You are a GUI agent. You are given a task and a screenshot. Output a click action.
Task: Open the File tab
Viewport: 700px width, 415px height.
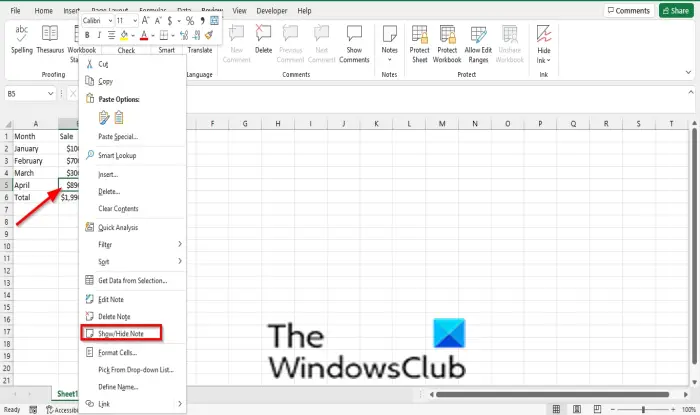tap(15, 11)
